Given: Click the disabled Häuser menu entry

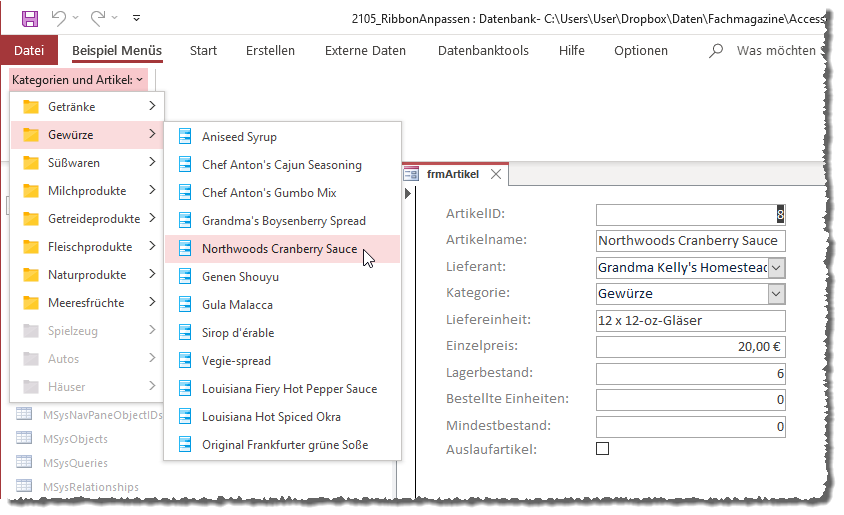Looking at the screenshot, I should click(87, 386).
